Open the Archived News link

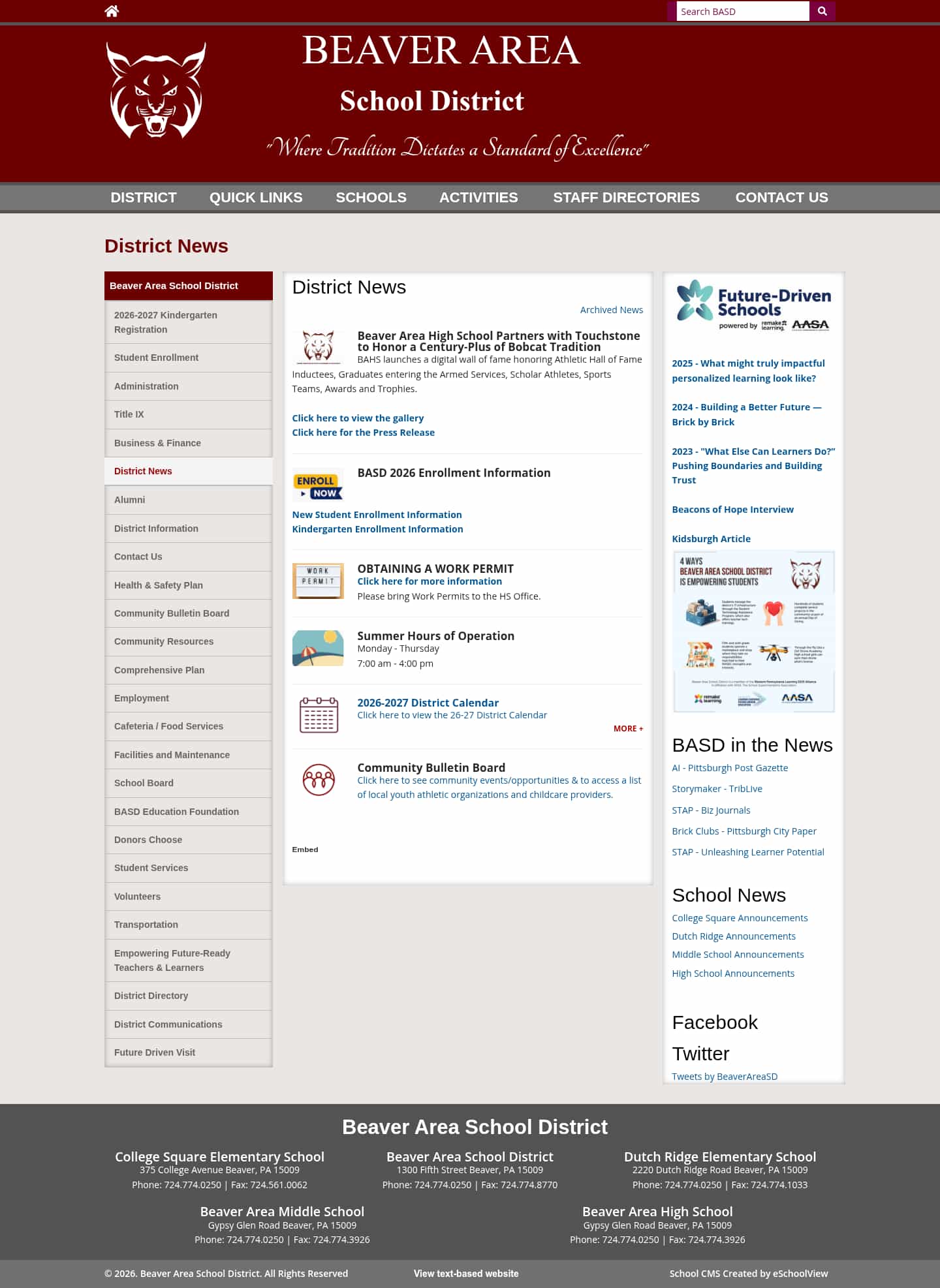point(612,310)
